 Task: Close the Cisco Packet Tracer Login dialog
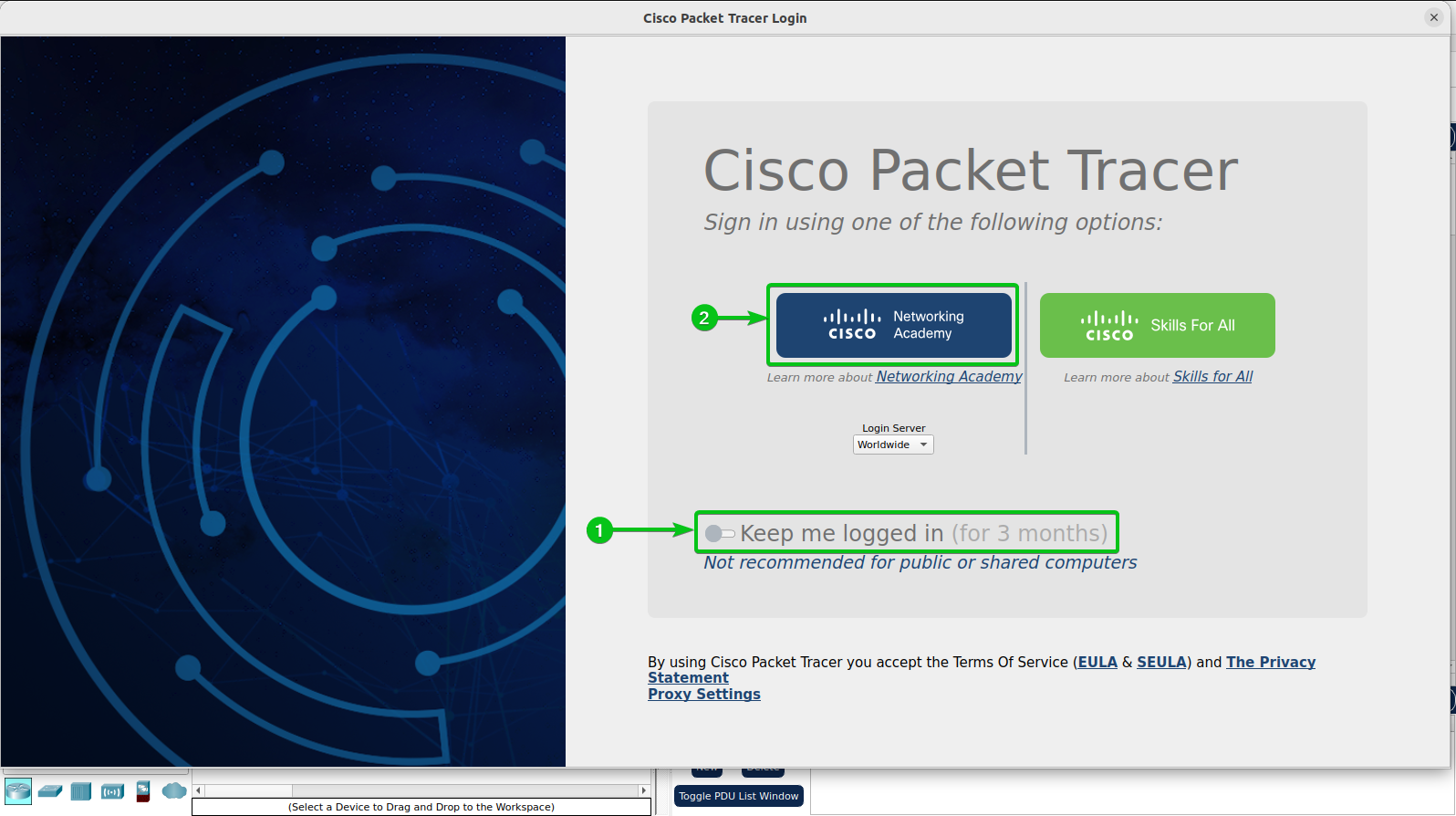(1433, 17)
